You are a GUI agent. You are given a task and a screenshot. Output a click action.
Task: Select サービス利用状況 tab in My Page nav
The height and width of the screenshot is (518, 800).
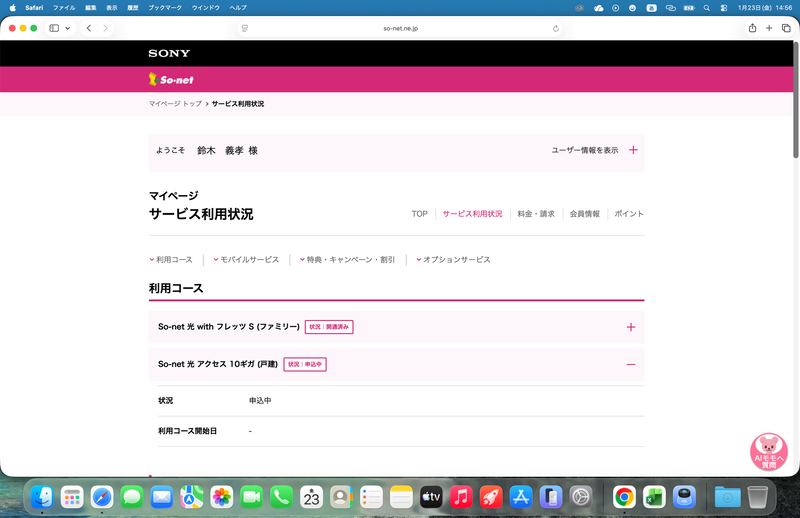(x=472, y=214)
